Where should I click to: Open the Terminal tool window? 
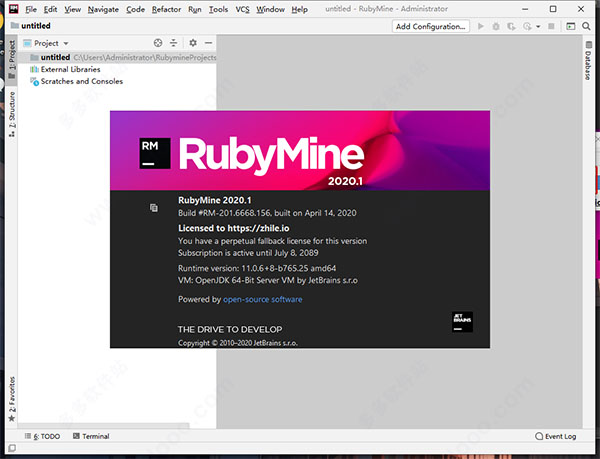tap(91, 436)
